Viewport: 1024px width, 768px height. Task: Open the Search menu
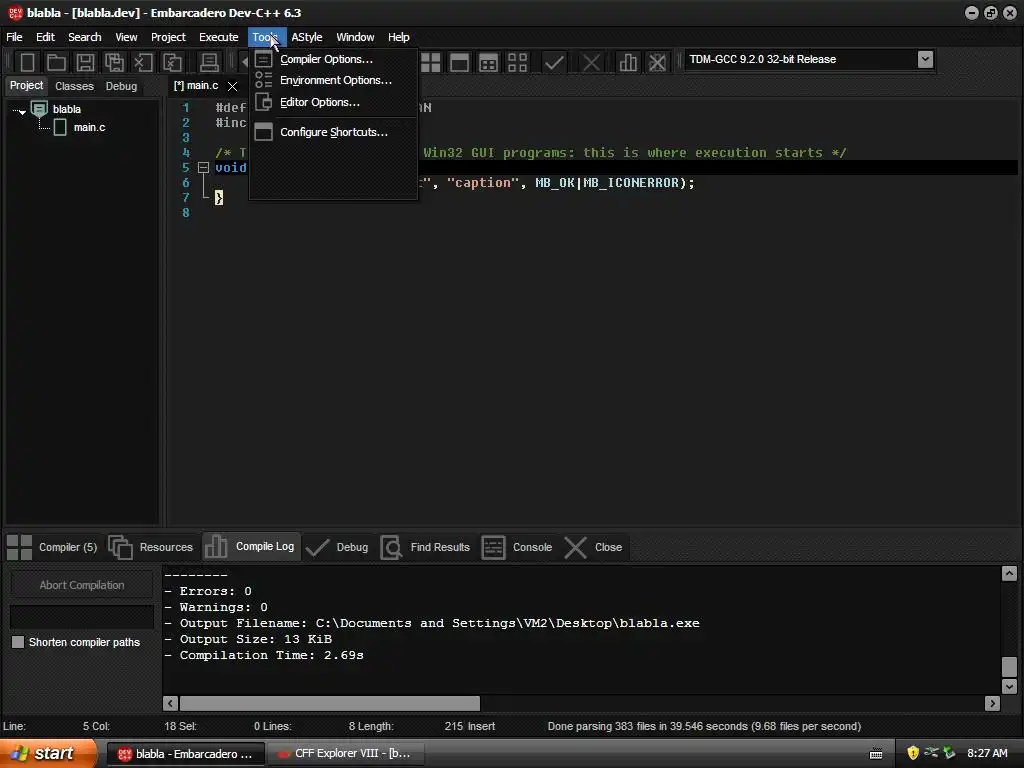point(85,37)
